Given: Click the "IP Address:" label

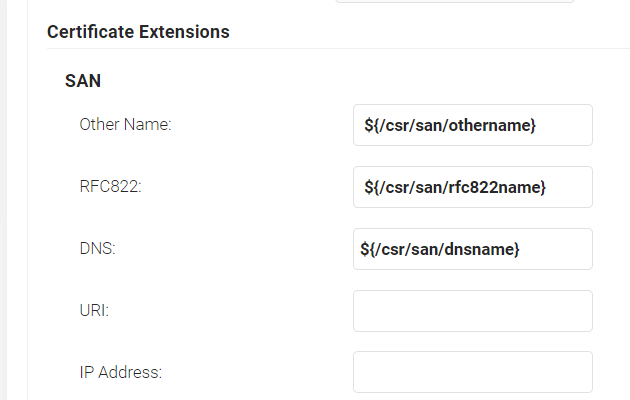Looking at the screenshot, I should tap(121, 373).
